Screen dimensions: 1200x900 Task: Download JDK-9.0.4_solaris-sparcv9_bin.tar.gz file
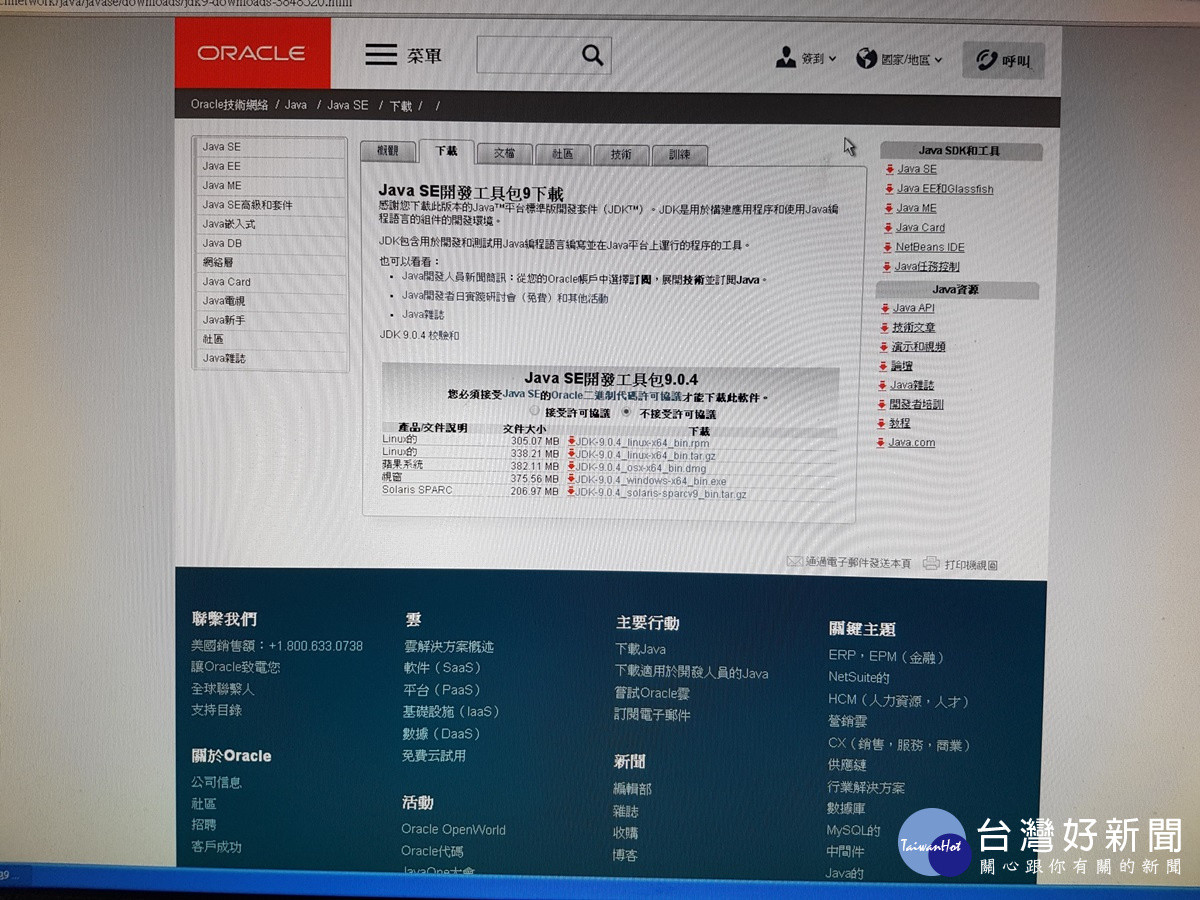coord(660,494)
